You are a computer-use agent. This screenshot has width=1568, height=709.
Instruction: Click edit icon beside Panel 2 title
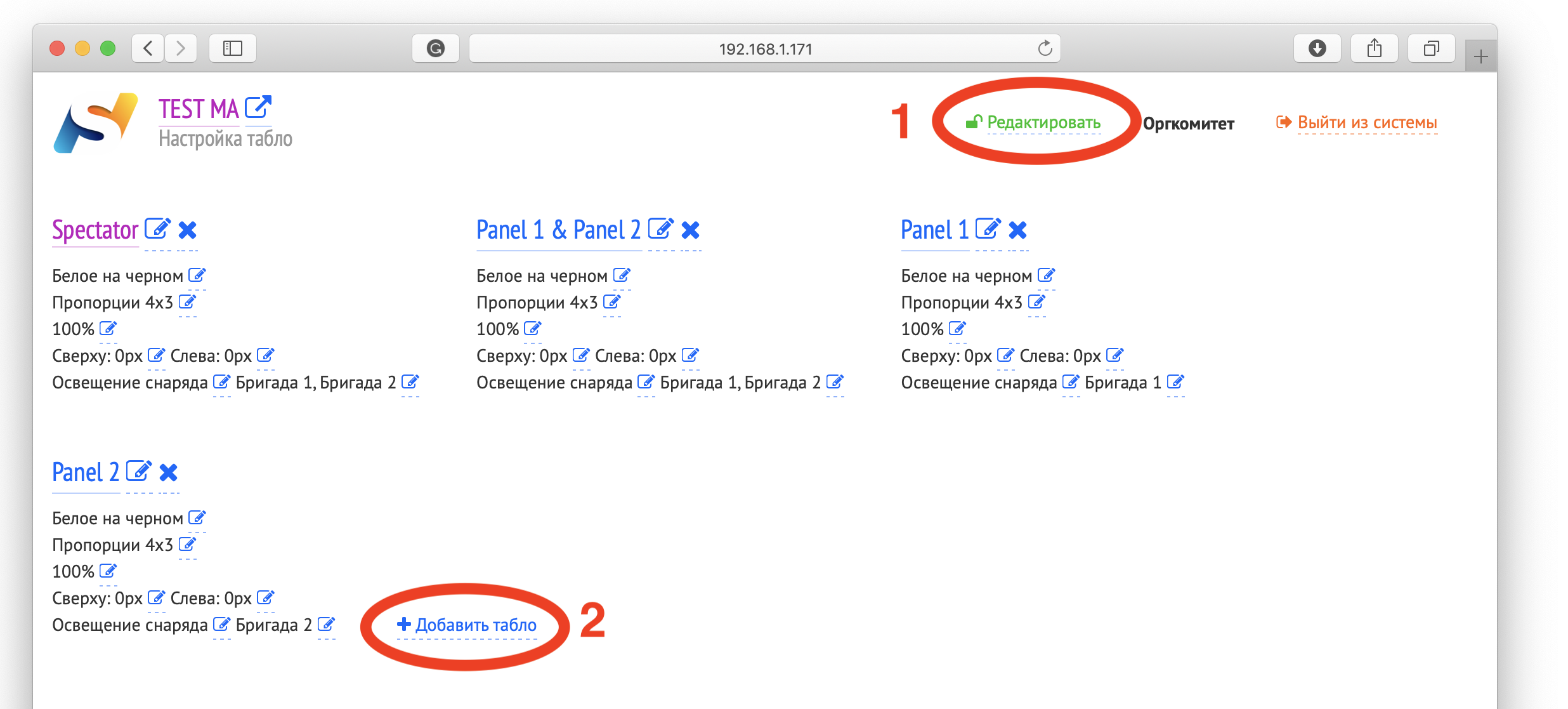coord(138,472)
